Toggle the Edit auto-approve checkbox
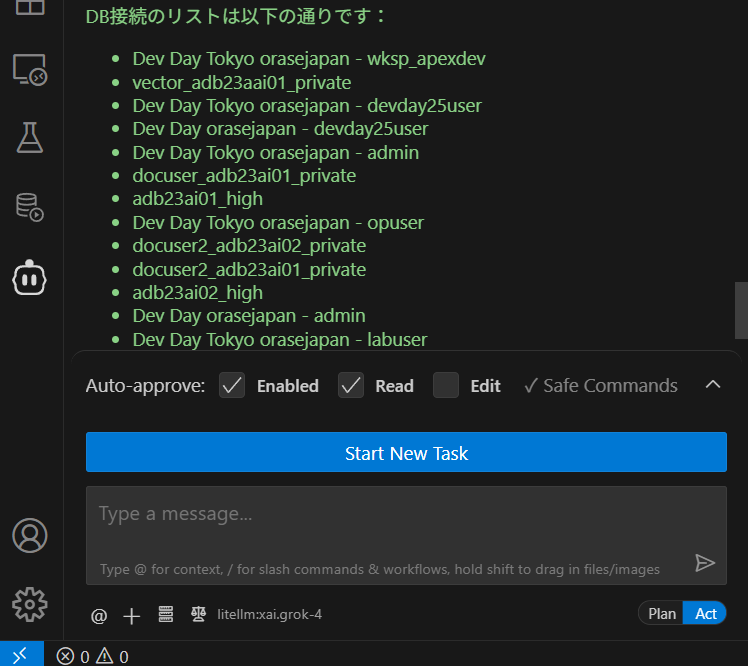This screenshot has height=666, width=748. (x=446, y=385)
